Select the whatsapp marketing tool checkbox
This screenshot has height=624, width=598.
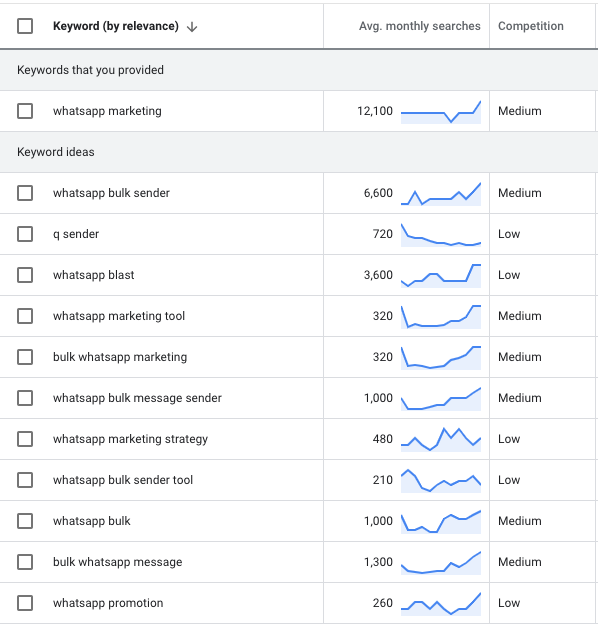click(x=25, y=316)
